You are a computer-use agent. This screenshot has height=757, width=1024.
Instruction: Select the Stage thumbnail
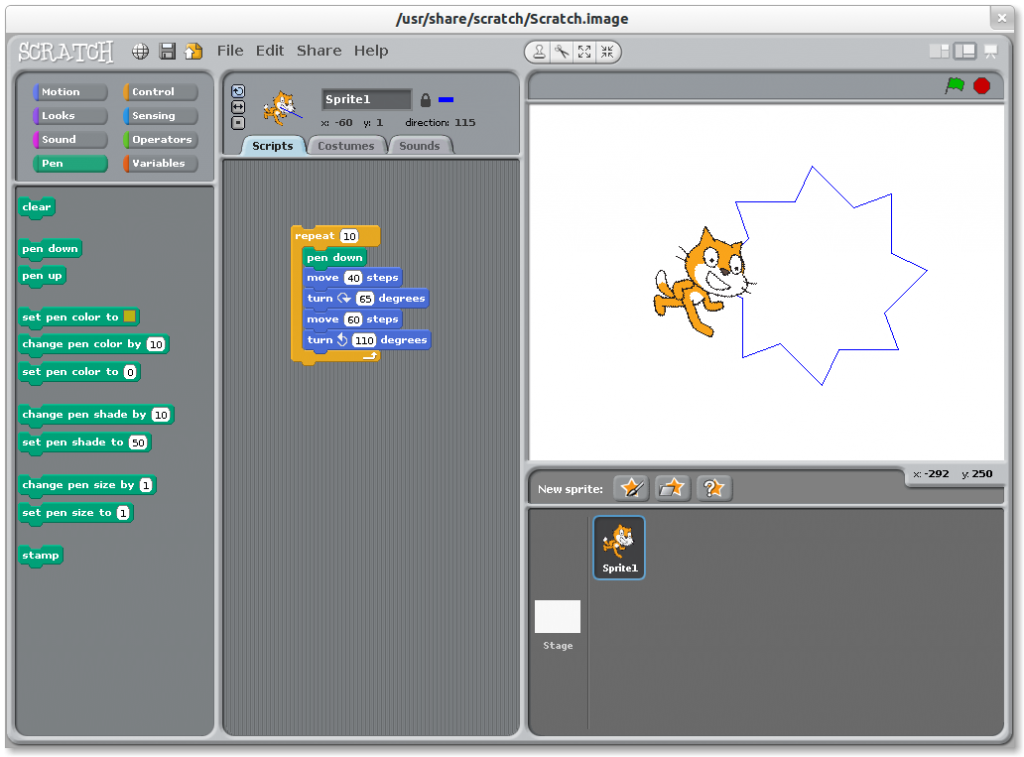pyautogui.click(x=557, y=615)
